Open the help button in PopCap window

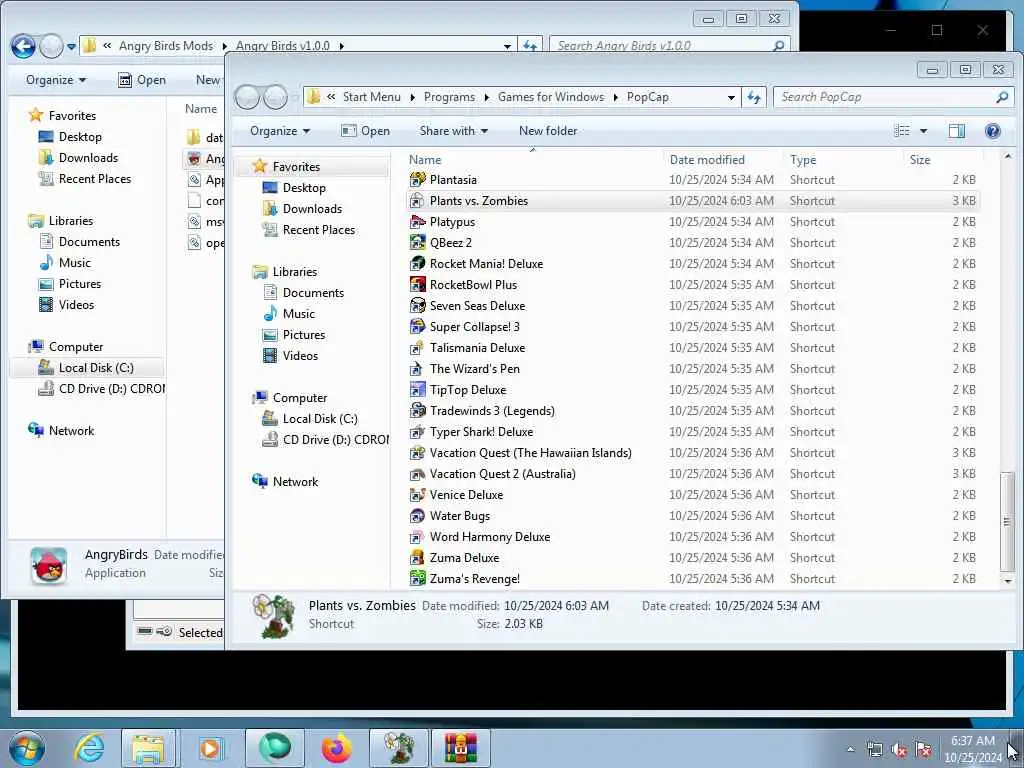(993, 131)
